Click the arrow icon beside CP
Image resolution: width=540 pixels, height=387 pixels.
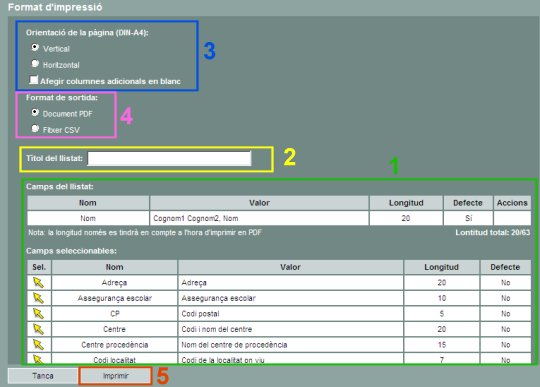coord(39,314)
